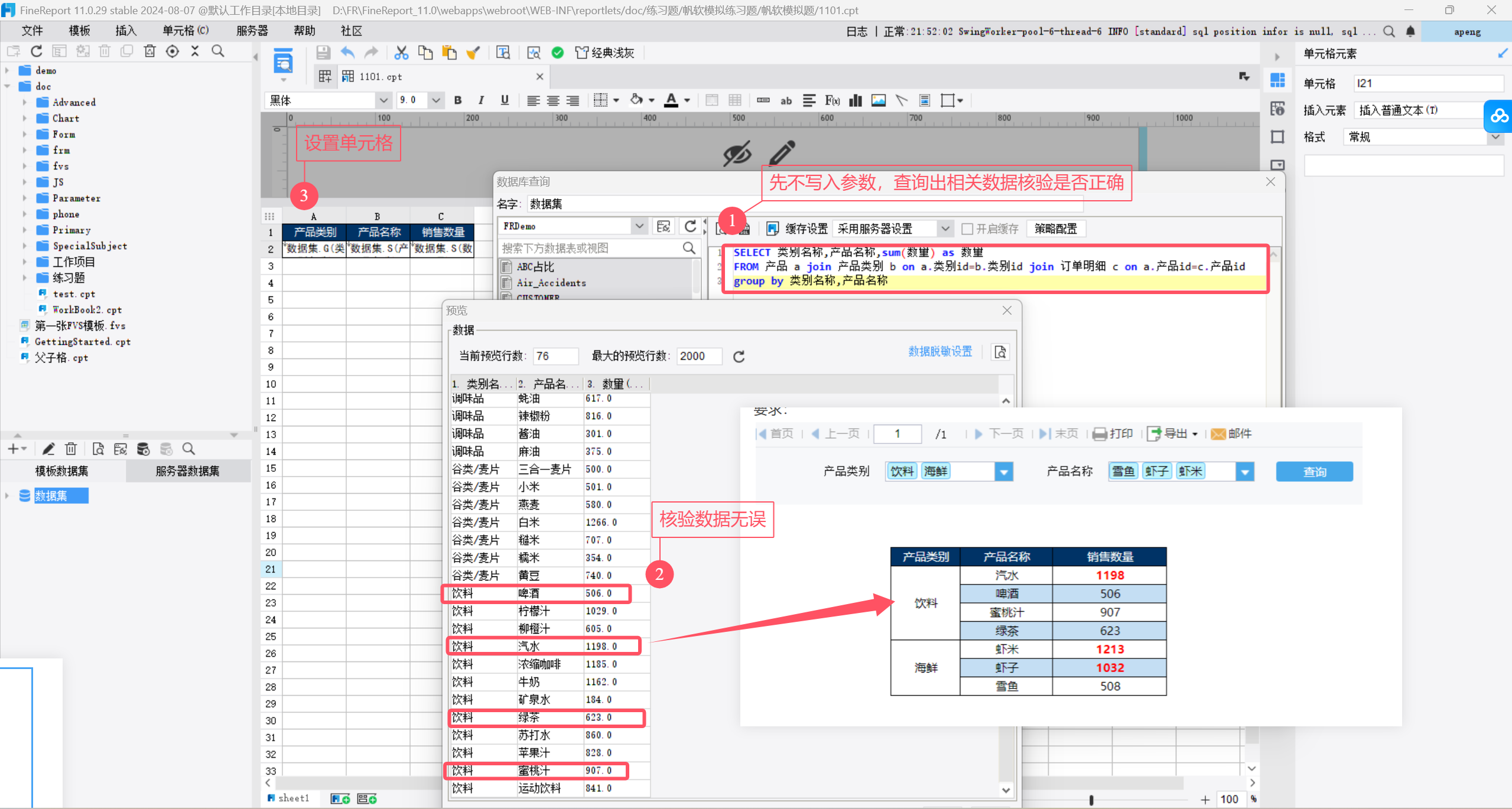
Task: Click the 策略配置 button
Action: tap(1055, 229)
